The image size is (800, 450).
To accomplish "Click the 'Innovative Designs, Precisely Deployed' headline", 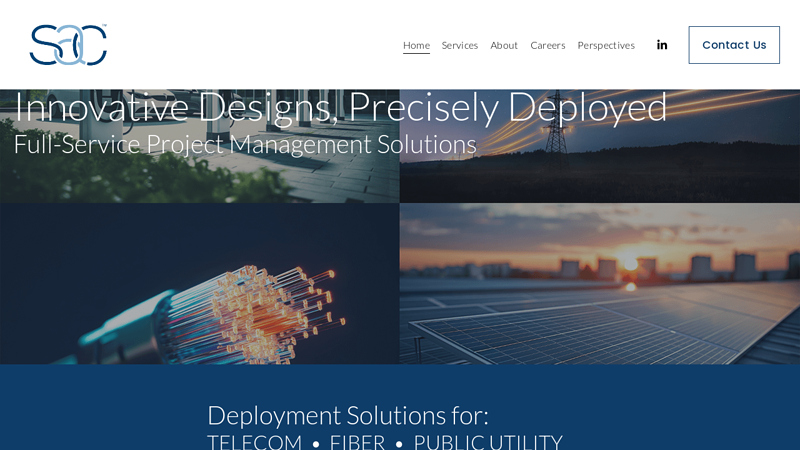I will pos(340,107).
